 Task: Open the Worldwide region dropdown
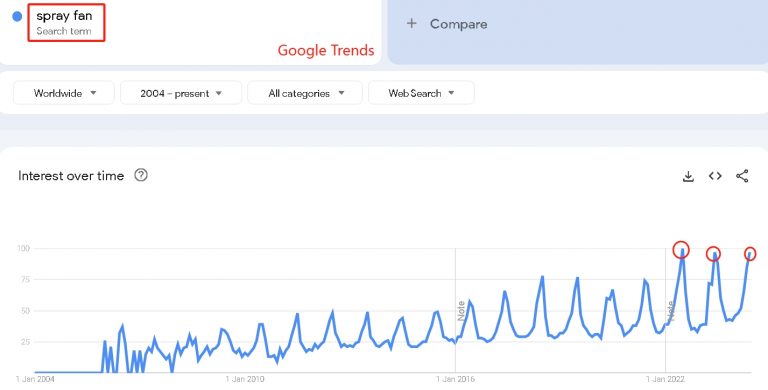click(x=64, y=93)
